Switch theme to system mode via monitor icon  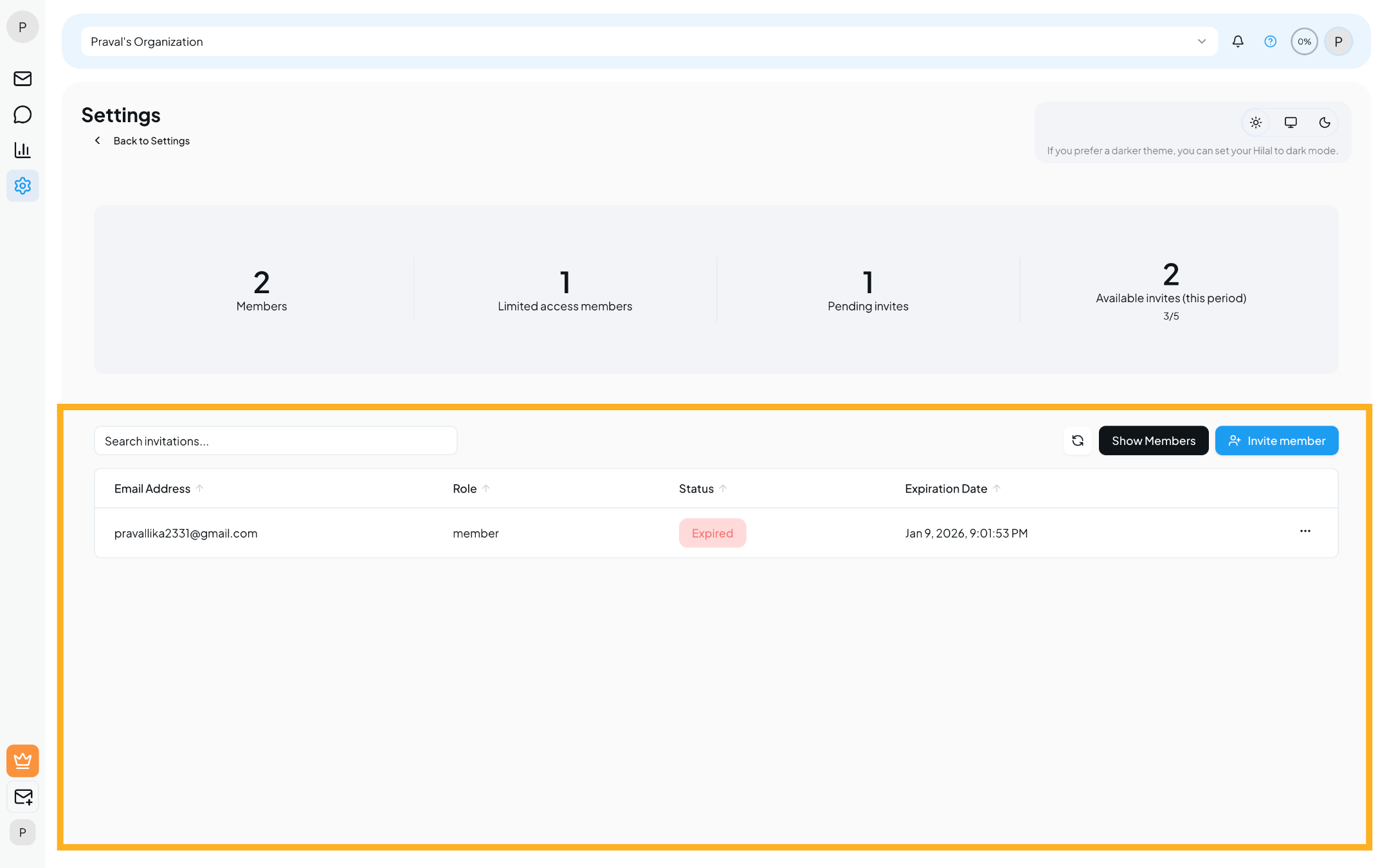click(x=1290, y=122)
